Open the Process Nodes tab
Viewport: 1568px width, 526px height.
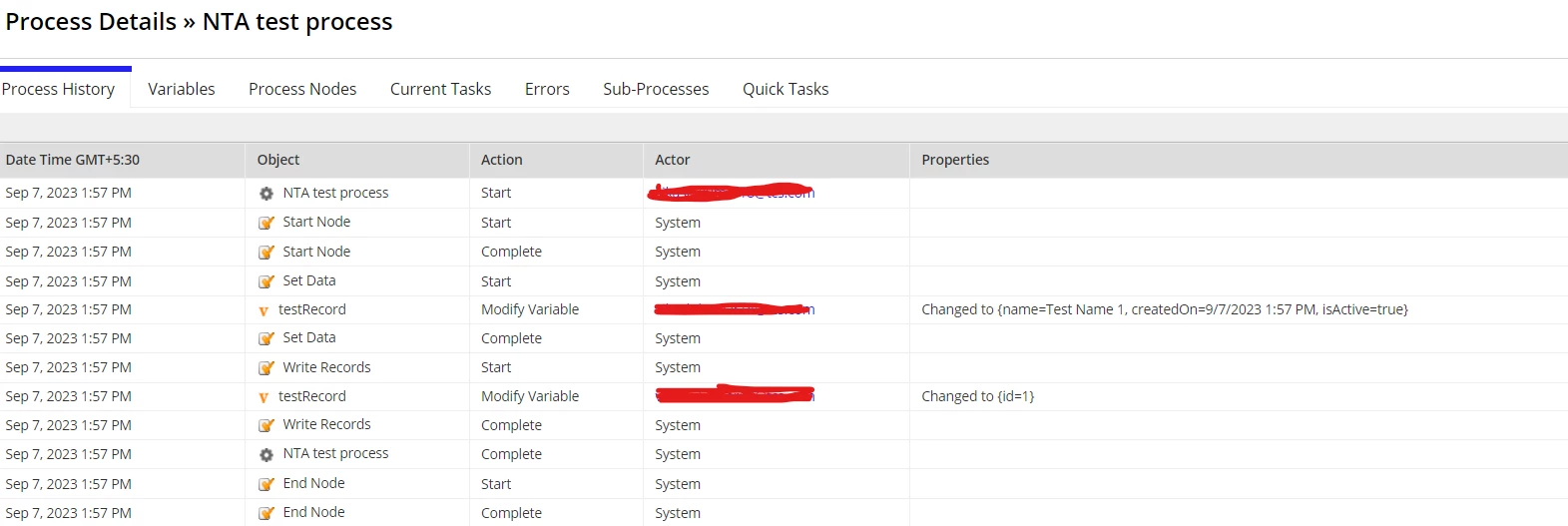[302, 89]
